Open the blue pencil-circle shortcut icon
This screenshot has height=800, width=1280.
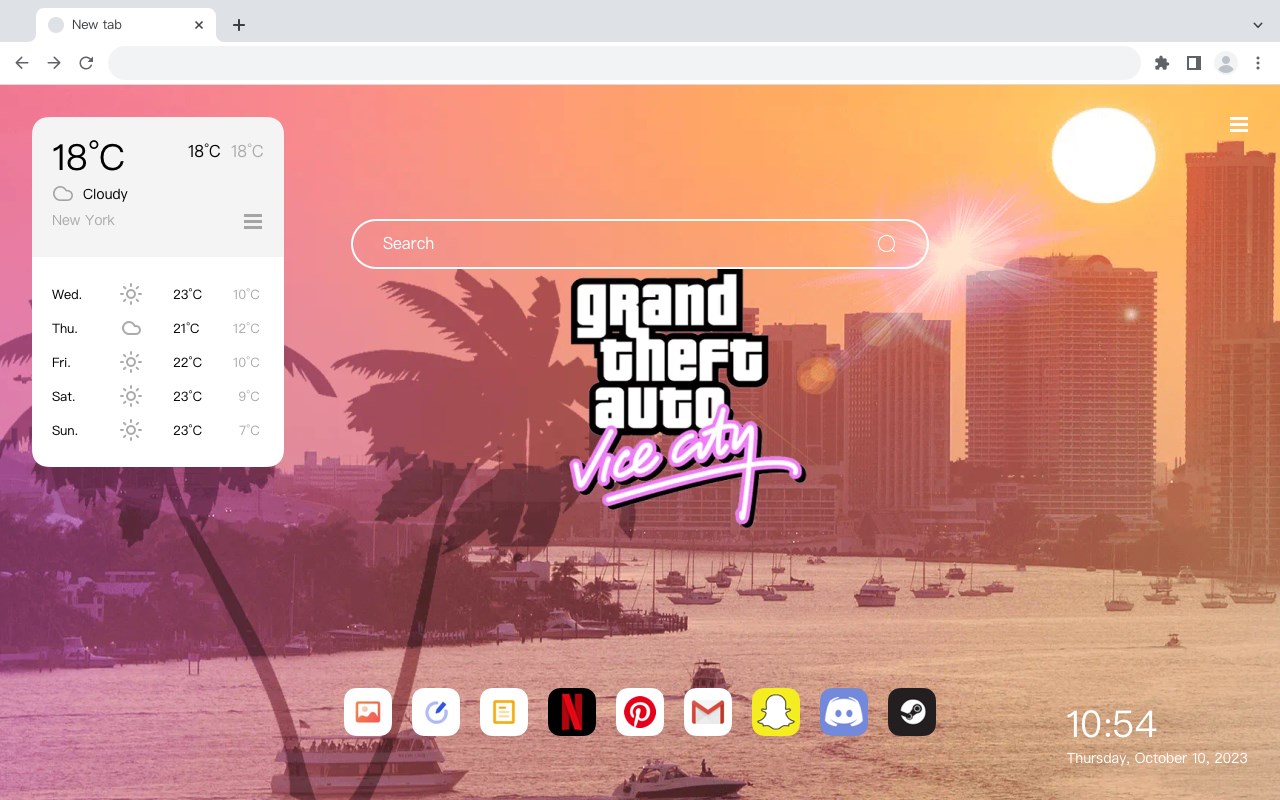pyautogui.click(x=436, y=712)
